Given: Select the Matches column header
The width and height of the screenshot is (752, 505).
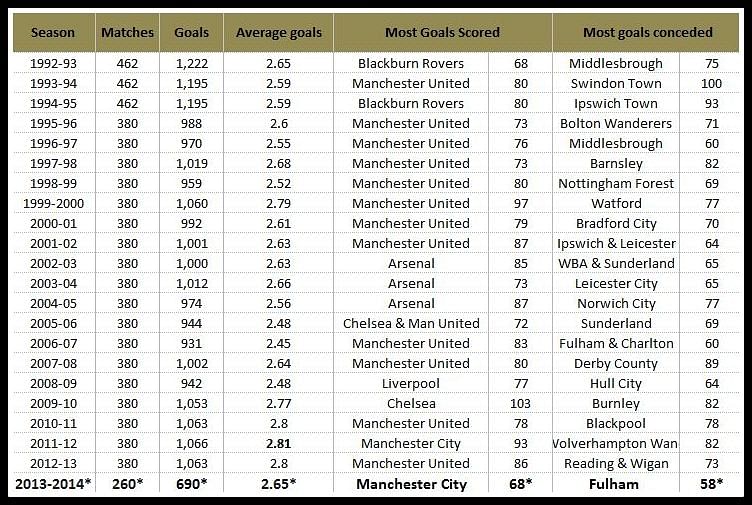Looking at the screenshot, I should 128,33.
